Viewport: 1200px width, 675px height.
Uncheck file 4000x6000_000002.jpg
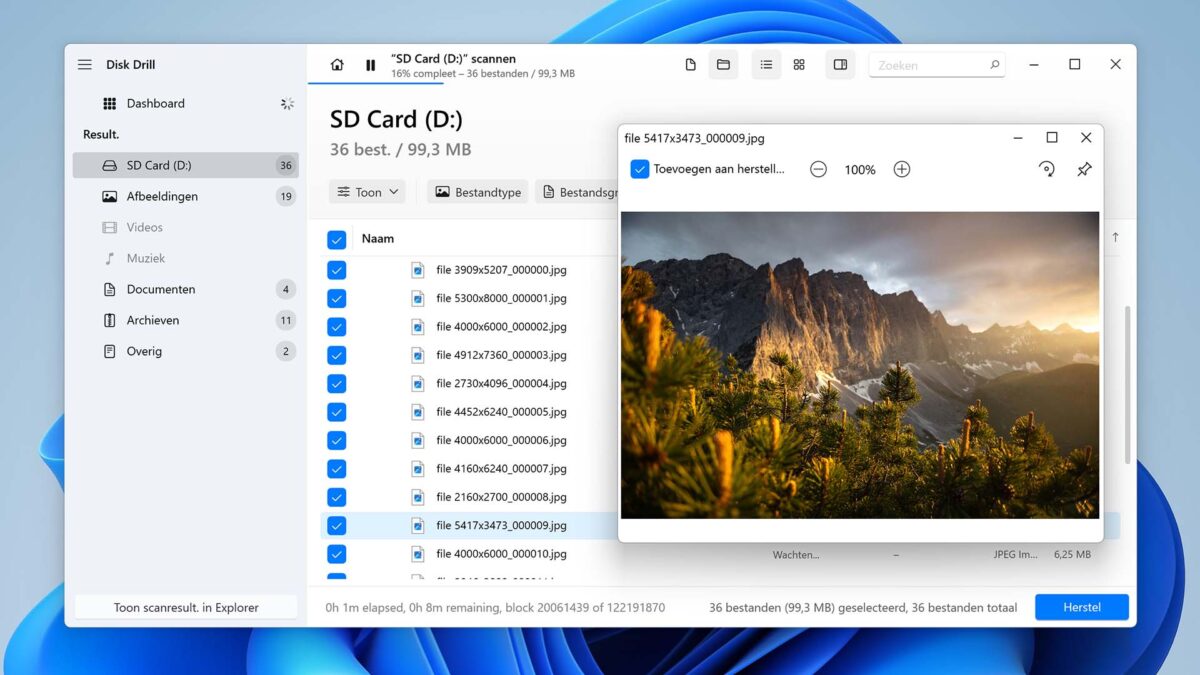337,327
